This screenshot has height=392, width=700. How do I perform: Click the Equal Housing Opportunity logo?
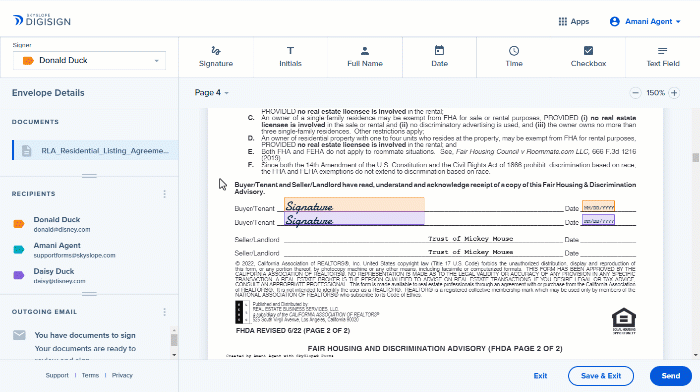click(624, 321)
